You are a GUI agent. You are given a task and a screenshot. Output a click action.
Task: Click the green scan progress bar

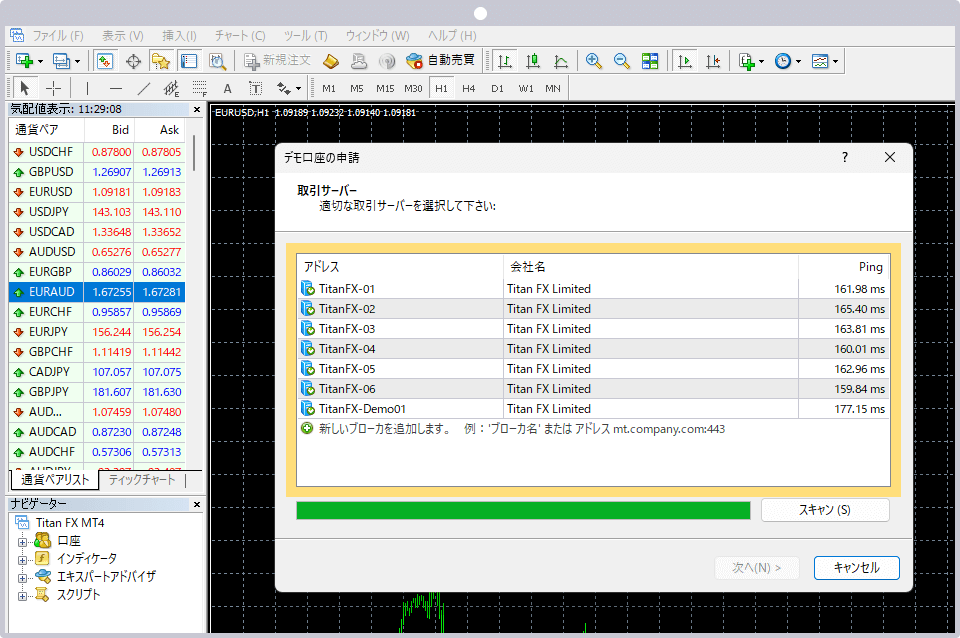(523, 510)
